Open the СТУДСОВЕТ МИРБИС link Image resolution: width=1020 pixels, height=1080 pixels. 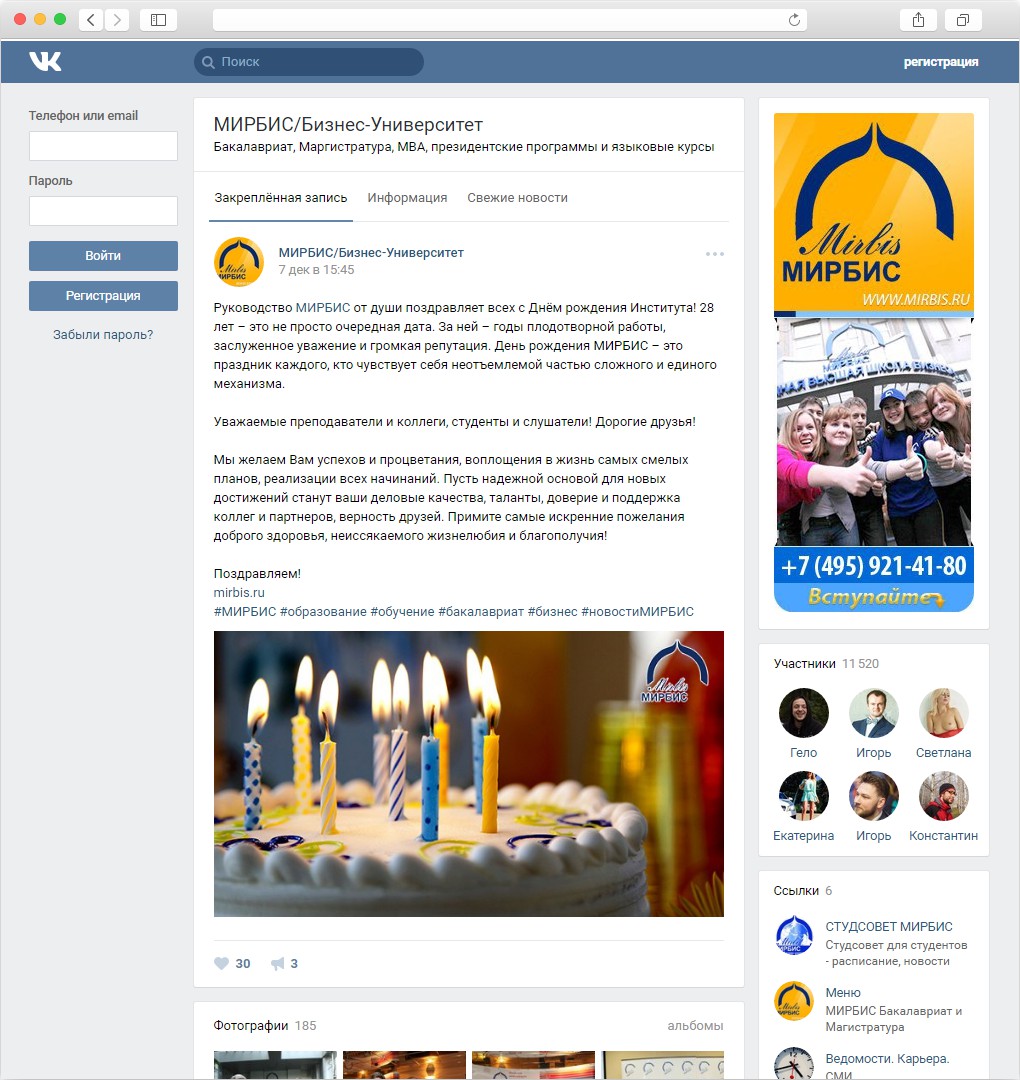click(x=889, y=926)
